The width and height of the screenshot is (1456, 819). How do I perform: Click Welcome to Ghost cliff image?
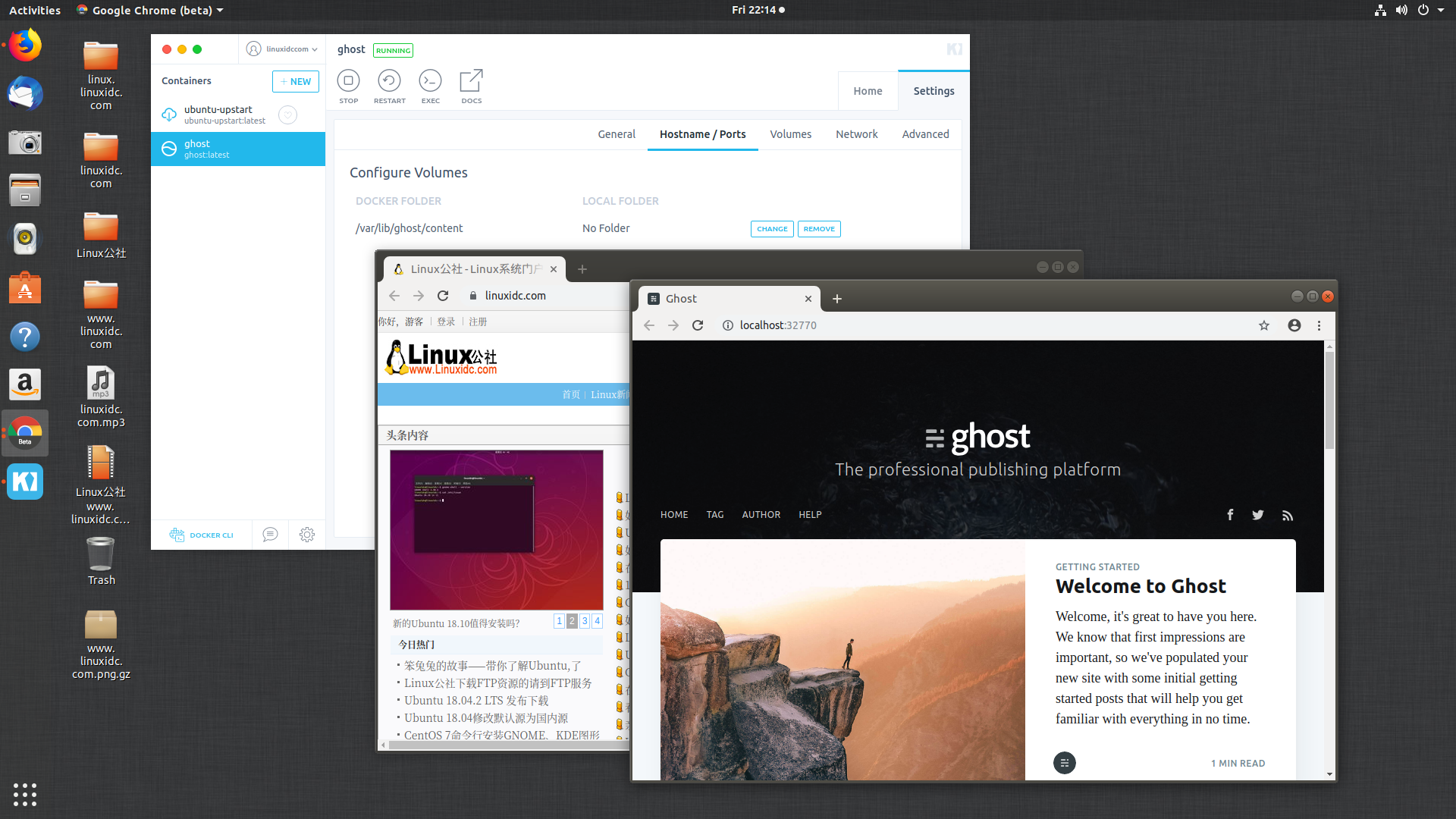pyautogui.click(x=843, y=660)
